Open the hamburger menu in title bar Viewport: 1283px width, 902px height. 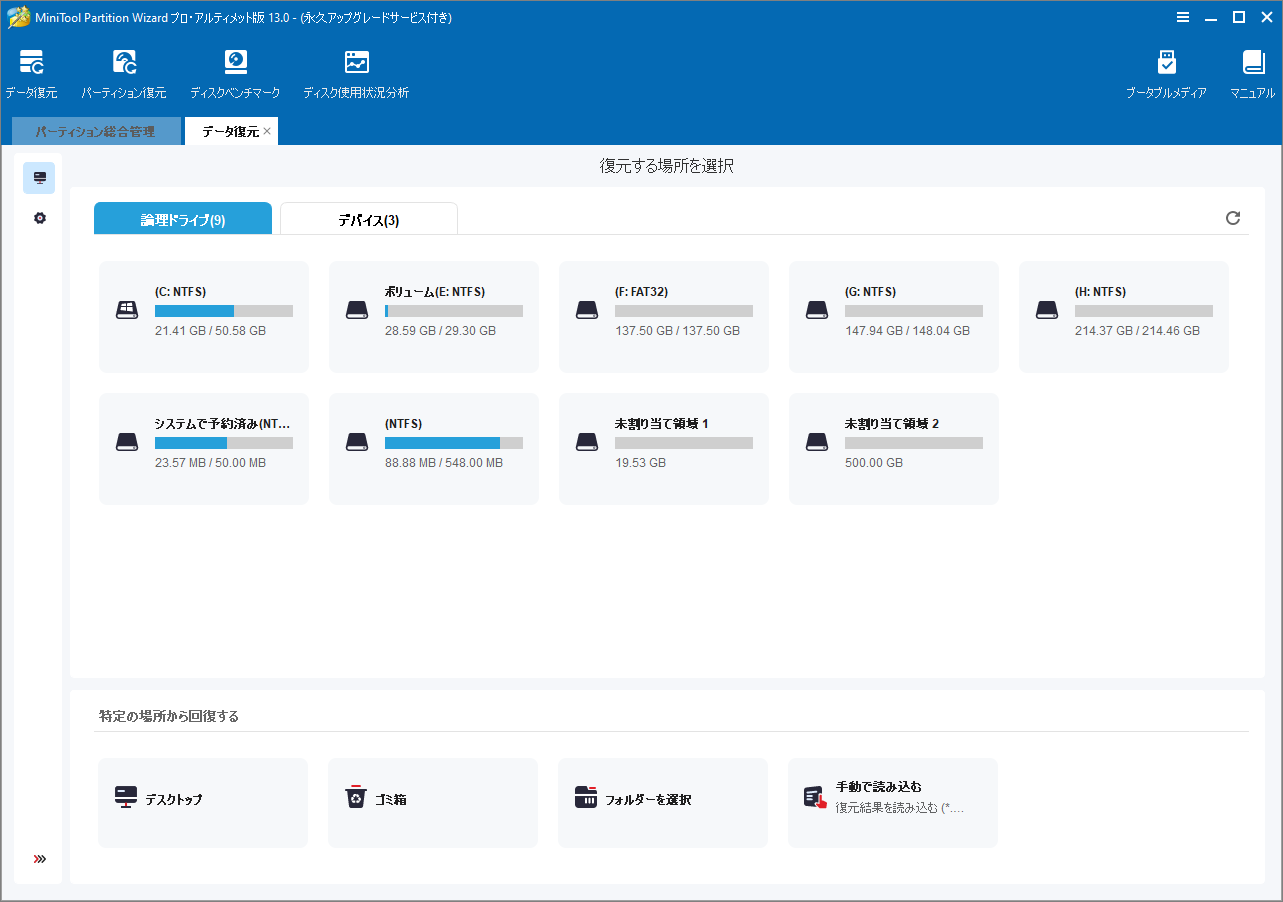click(x=1183, y=17)
